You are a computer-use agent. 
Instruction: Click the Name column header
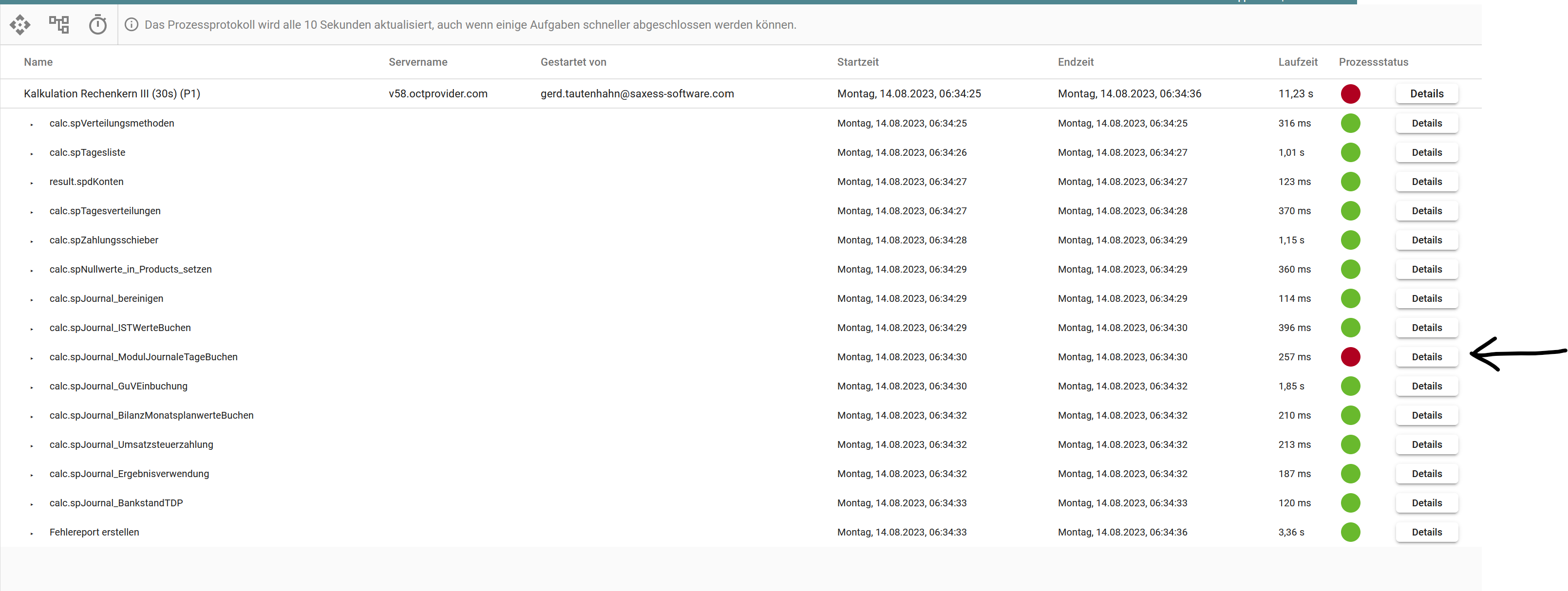pyautogui.click(x=38, y=62)
